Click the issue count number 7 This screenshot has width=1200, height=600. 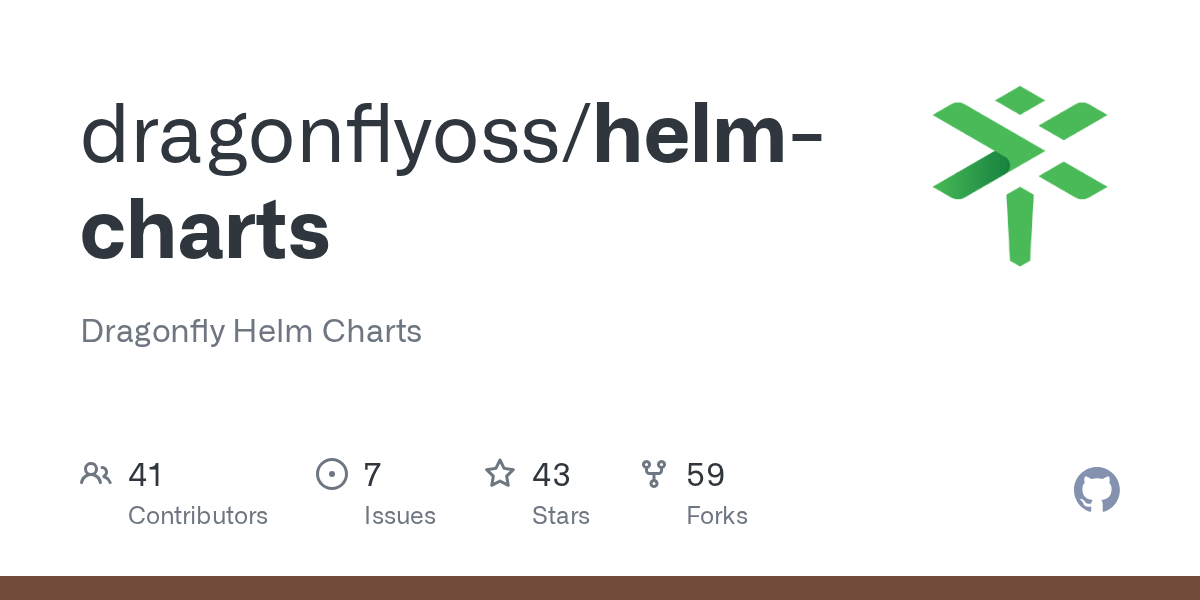pos(372,474)
